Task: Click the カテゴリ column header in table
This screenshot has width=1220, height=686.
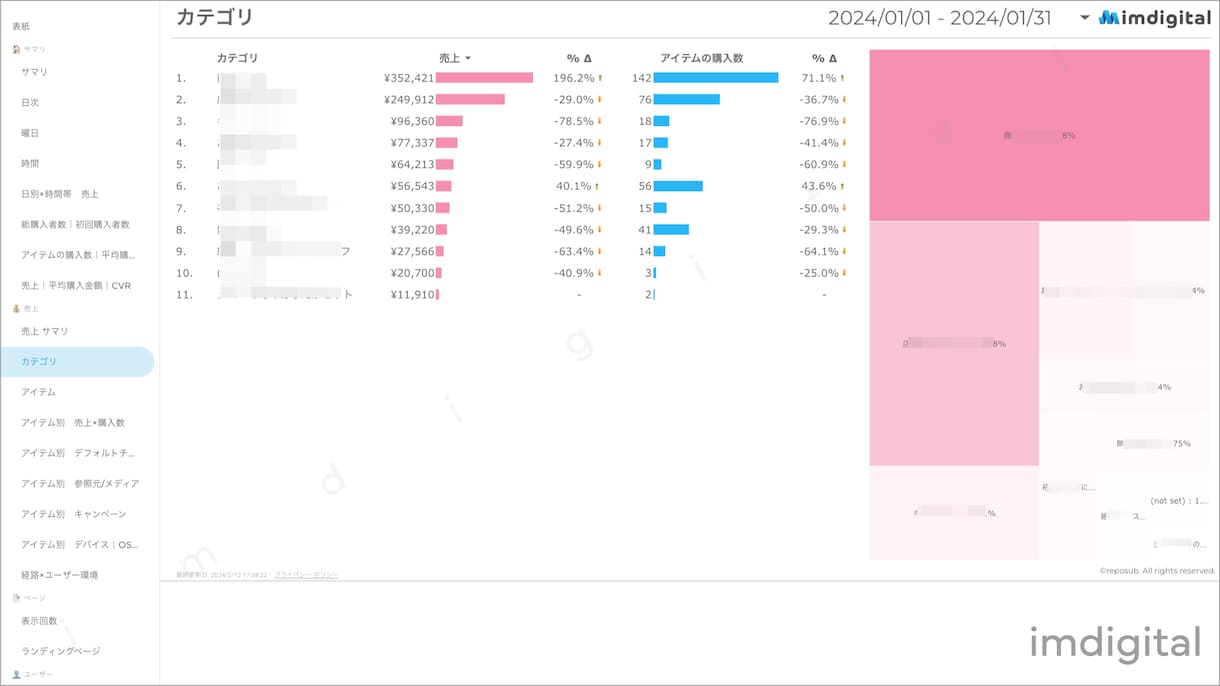Action: pyautogui.click(x=237, y=58)
